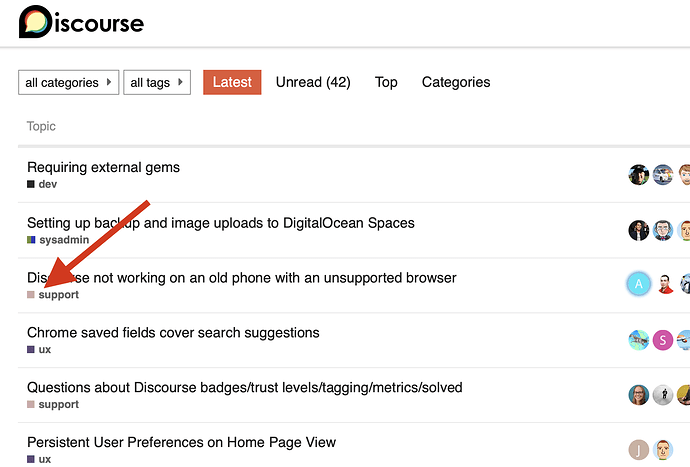Click second avatar on badges questions topic
Image resolution: width=690 pixels, height=467 pixels.
pyautogui.click(x=663, y=395)
